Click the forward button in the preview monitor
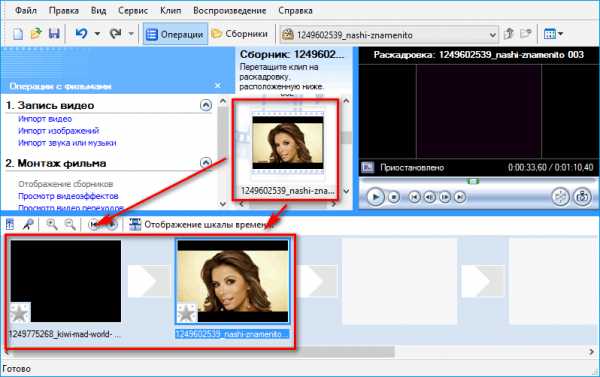 460,197
